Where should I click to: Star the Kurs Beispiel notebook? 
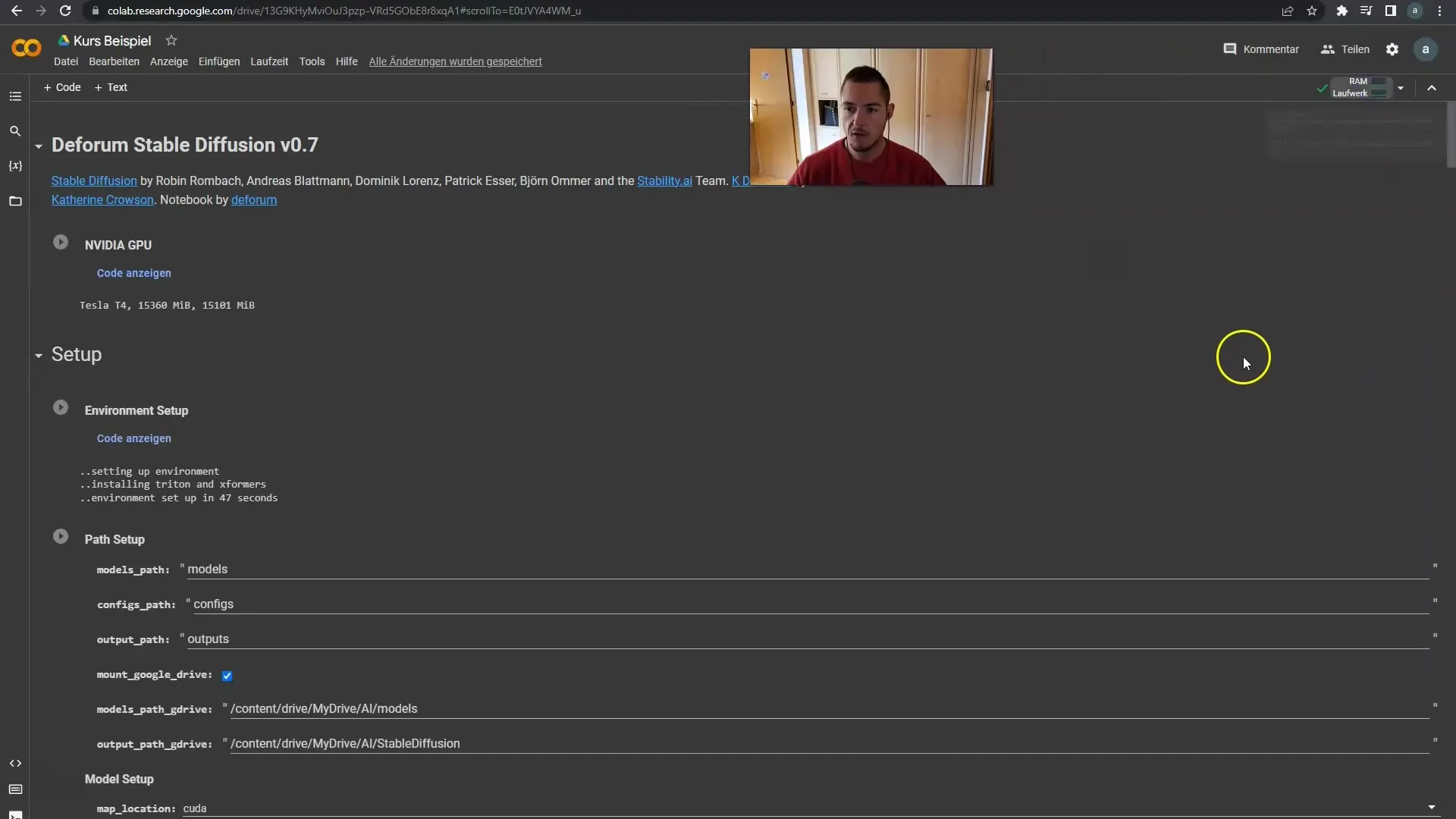(x=171, y=40)
